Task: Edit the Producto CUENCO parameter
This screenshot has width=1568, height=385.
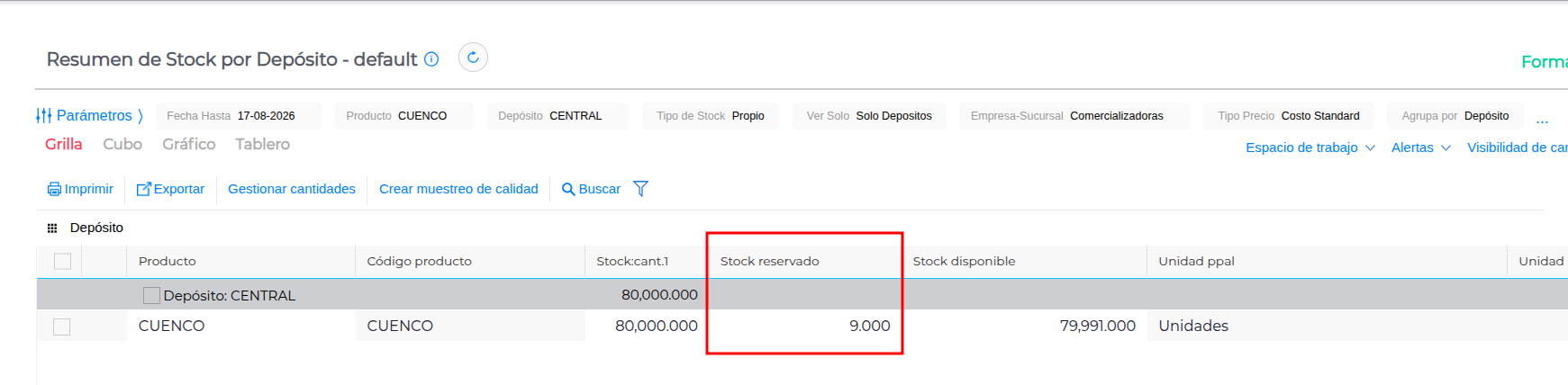Action: tap(404, 116)
